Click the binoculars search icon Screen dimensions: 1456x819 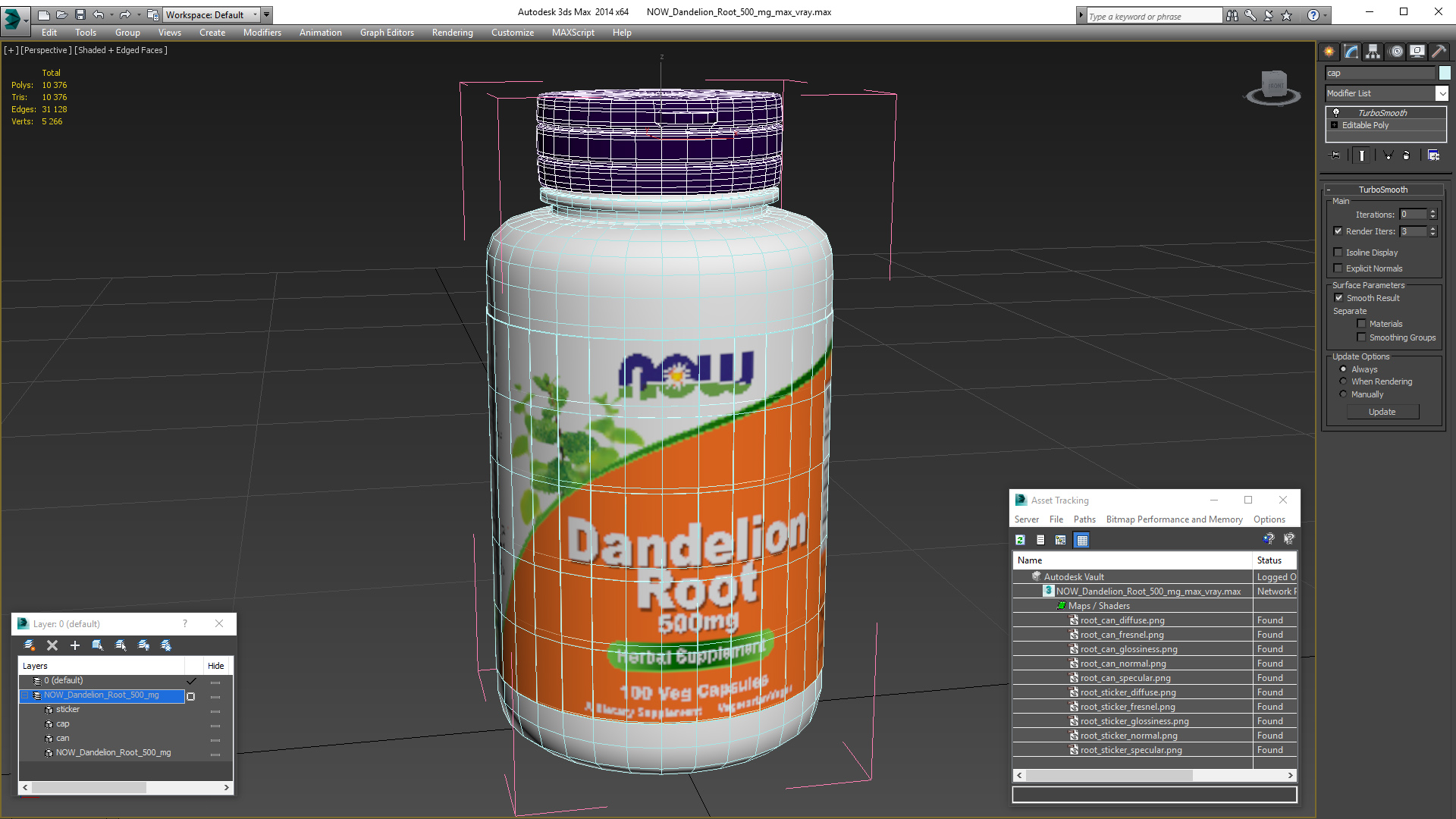[x=1232, y=15]
